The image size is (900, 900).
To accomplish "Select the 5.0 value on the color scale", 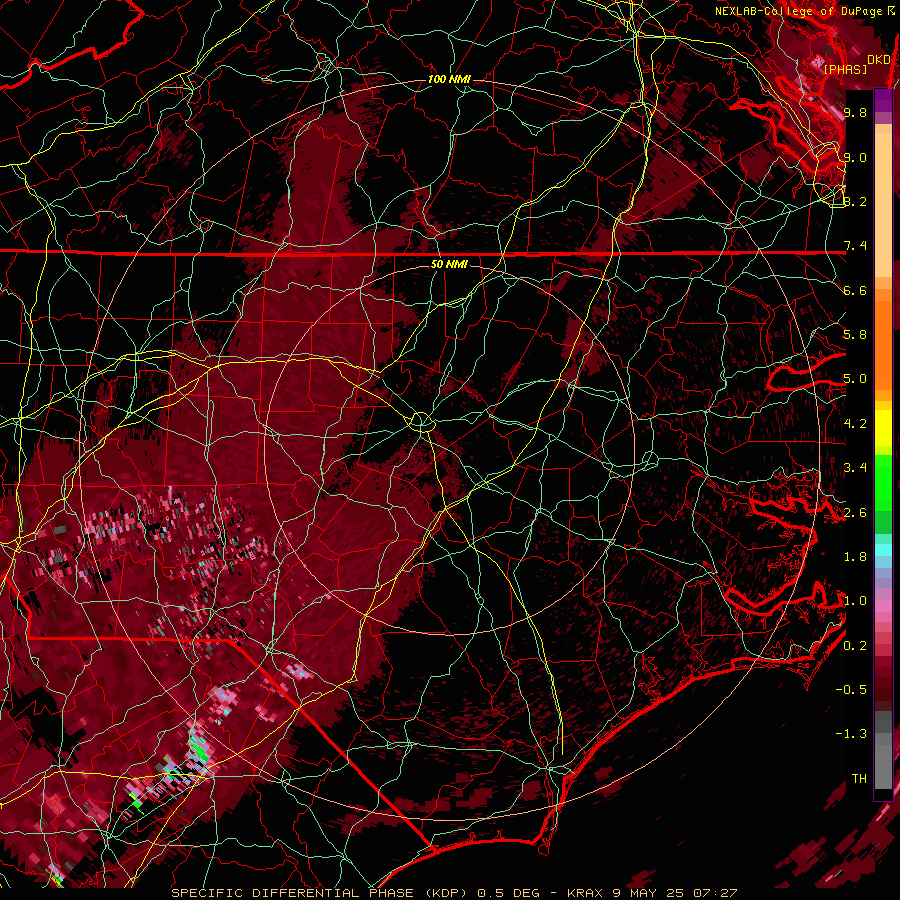I will [x=855, y=379].
